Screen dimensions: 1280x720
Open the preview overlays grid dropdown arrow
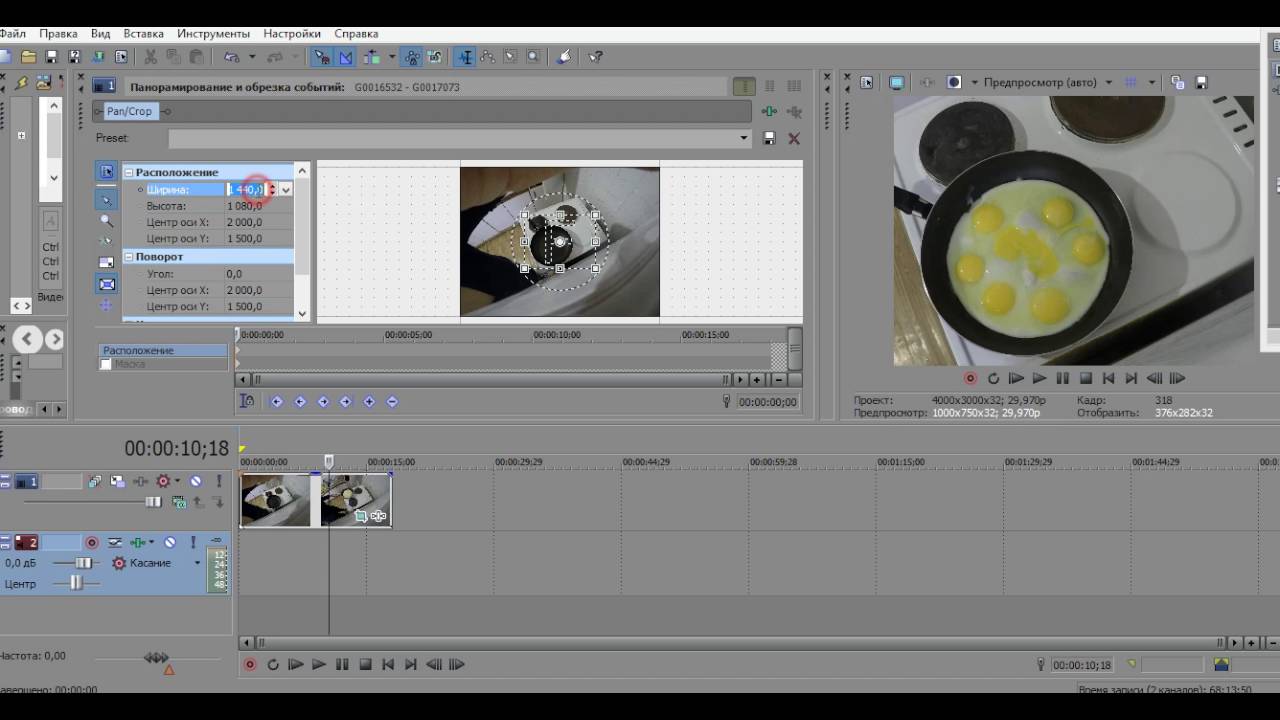pyautogui.click(x=1152, y=82)
